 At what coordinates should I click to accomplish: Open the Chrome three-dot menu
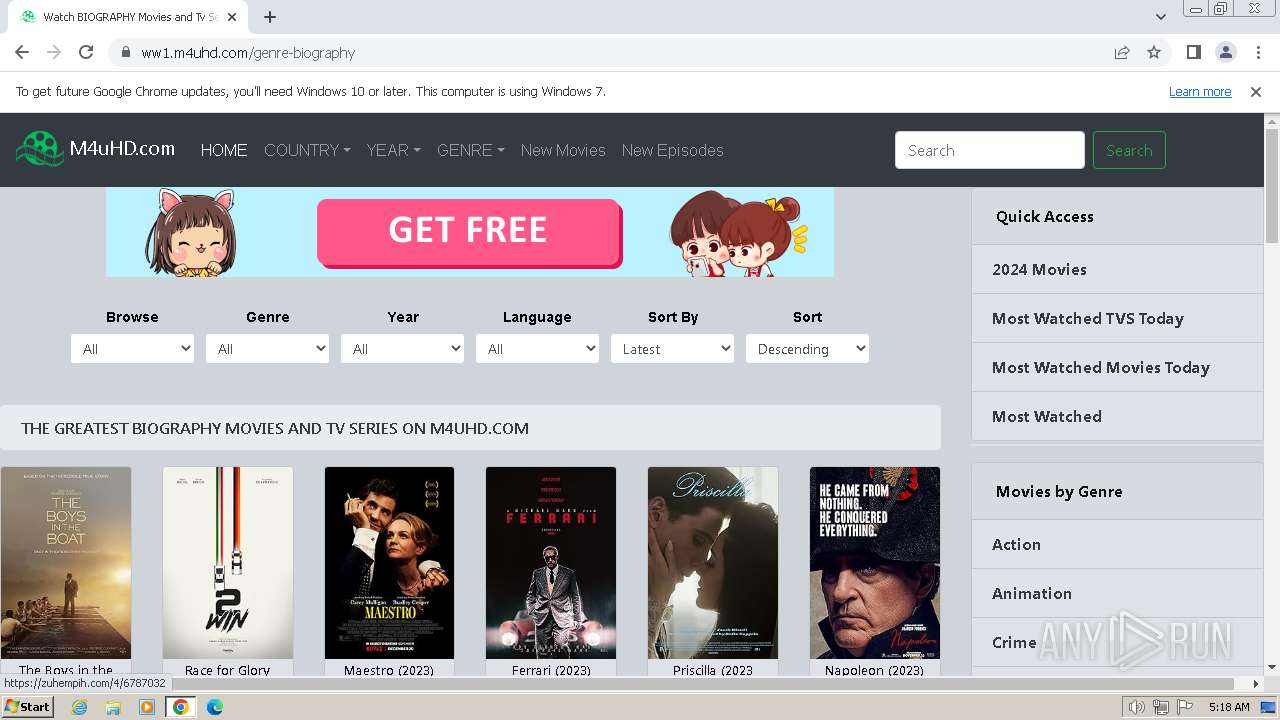click(1257, 52)
